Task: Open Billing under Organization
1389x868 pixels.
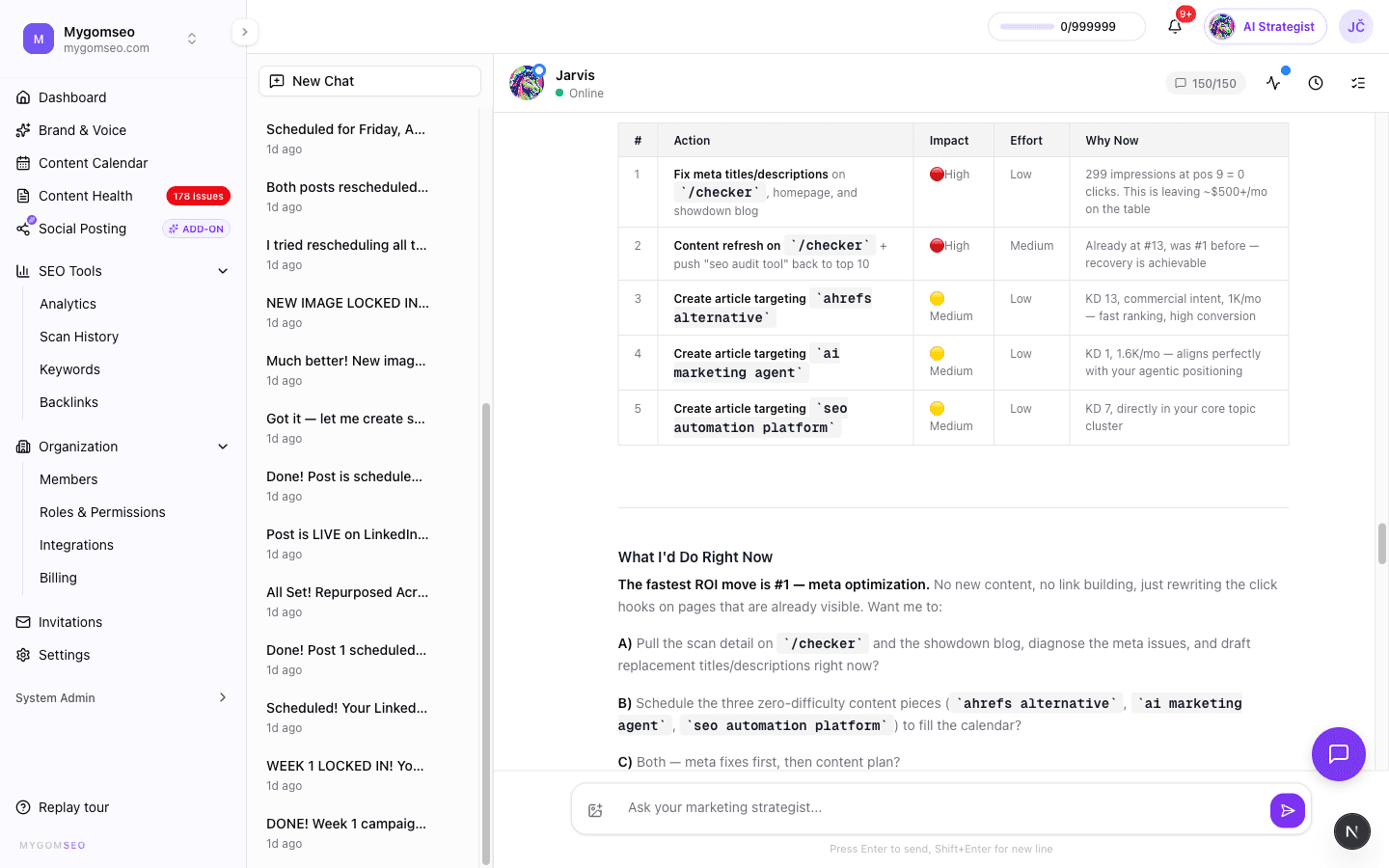Action: (58, 578)
